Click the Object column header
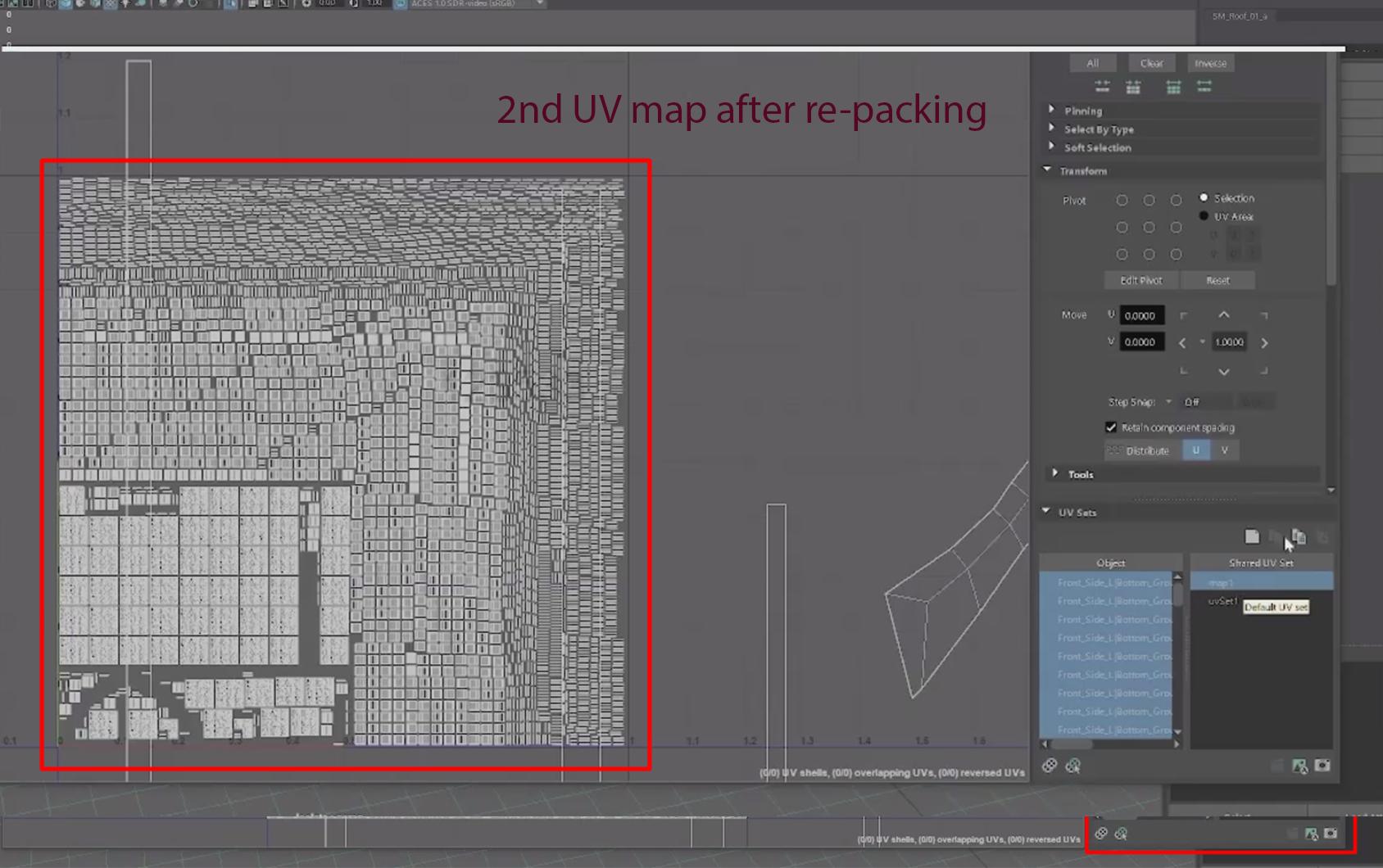1383x868 pixels. [x=1111, y=563]
